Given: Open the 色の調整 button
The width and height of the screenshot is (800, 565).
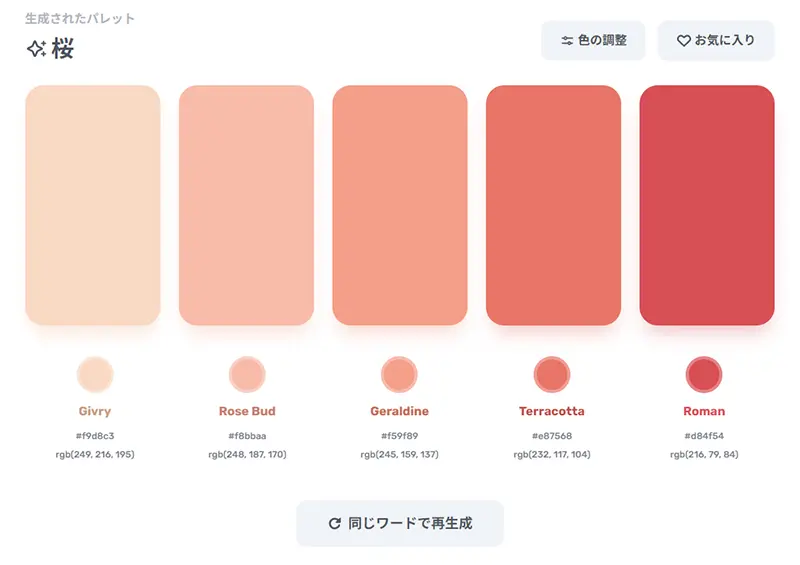Looking at the screenshot, I should (593, 41).
